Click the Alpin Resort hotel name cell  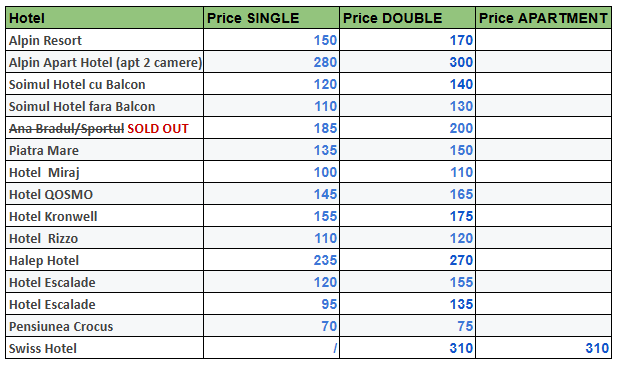[x=104, y=40]
